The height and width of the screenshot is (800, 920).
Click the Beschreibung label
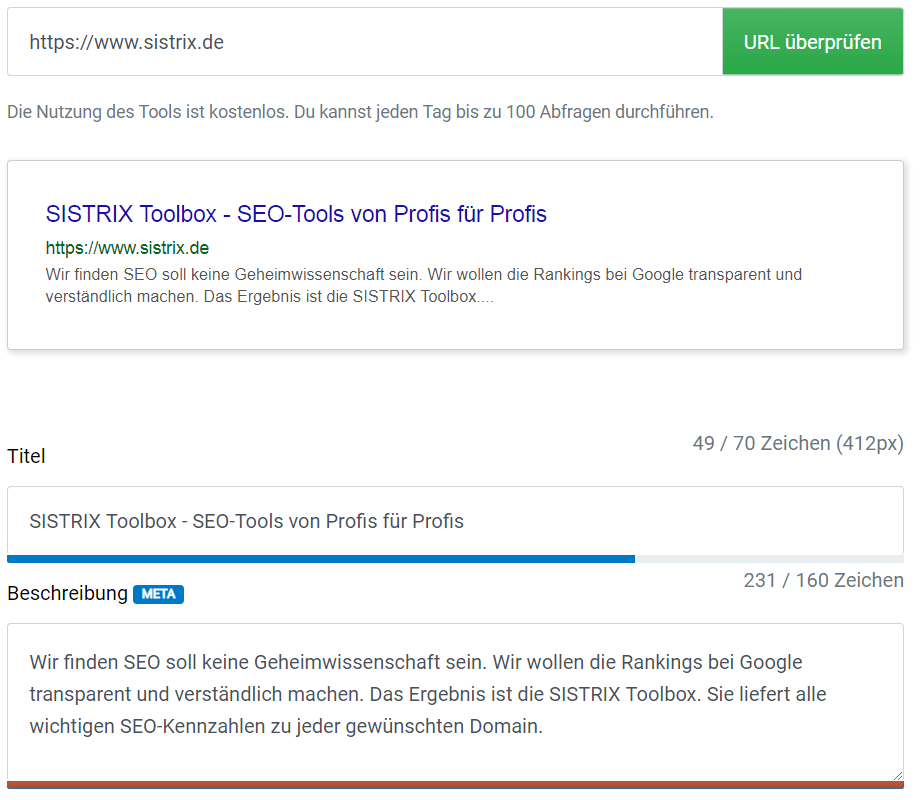point(67,593)
